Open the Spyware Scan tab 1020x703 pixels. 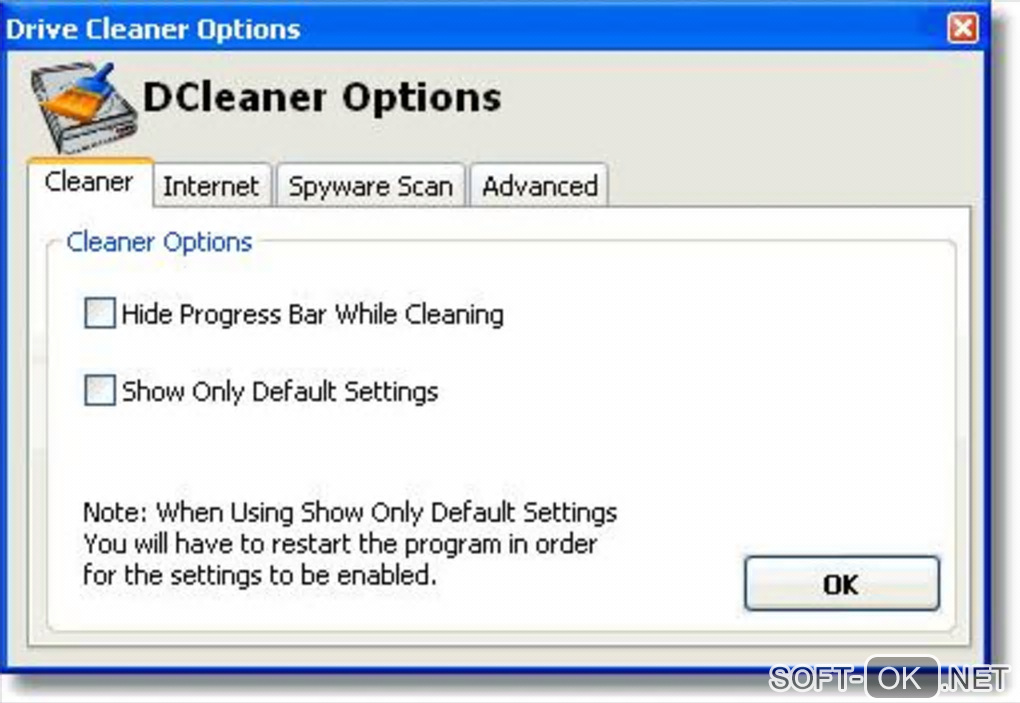click(x=371, y=186)
